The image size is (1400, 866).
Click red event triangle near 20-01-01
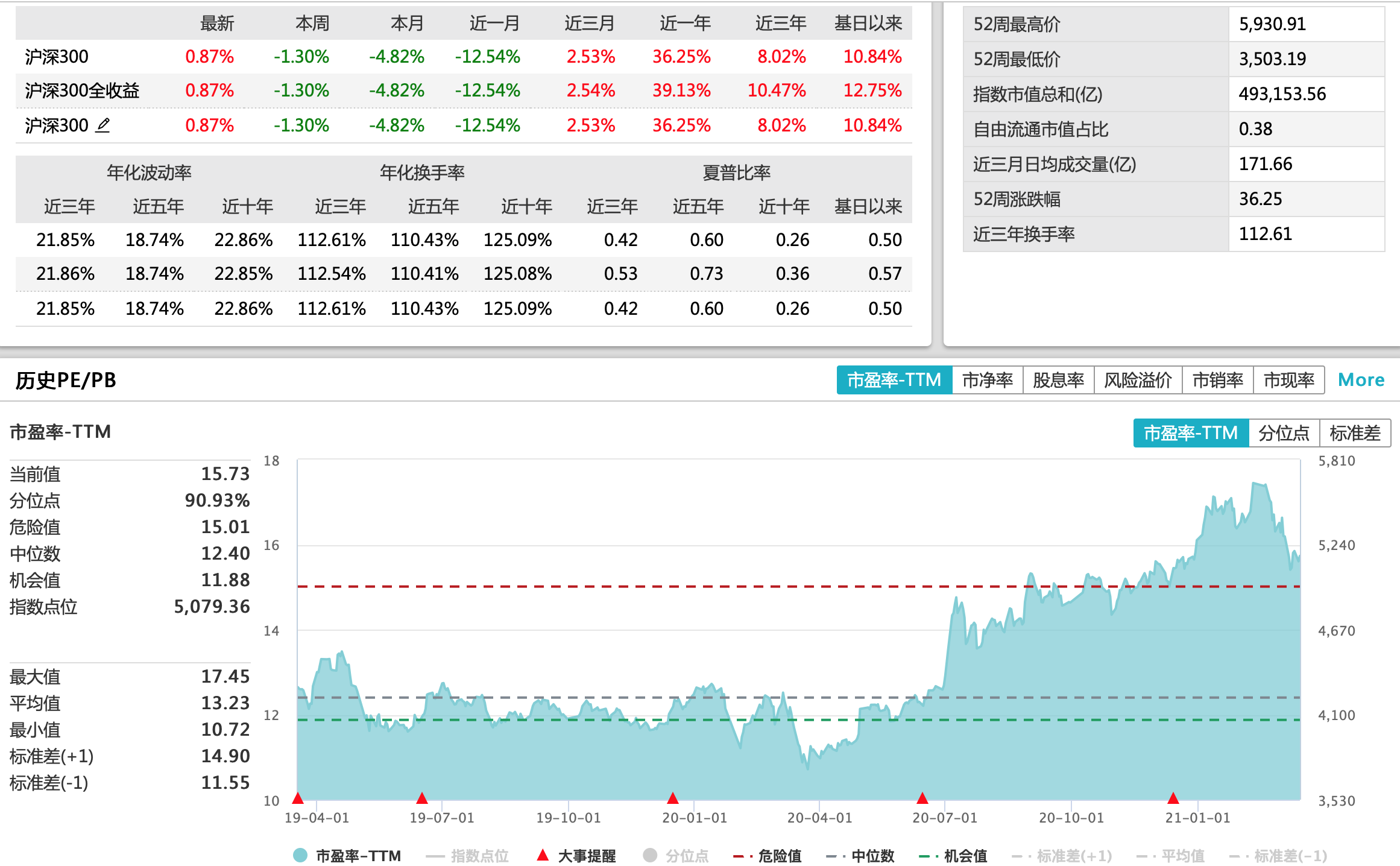[673, 798]
